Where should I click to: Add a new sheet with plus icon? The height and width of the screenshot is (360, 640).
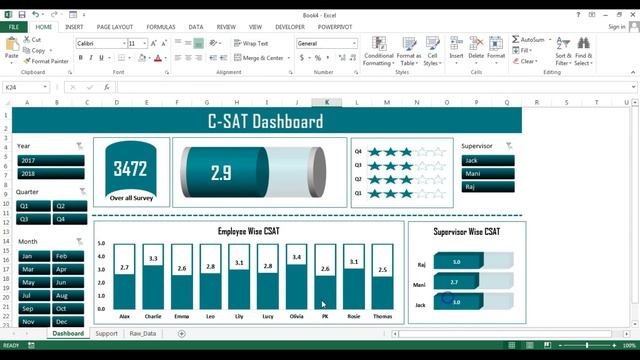[182, 334]
